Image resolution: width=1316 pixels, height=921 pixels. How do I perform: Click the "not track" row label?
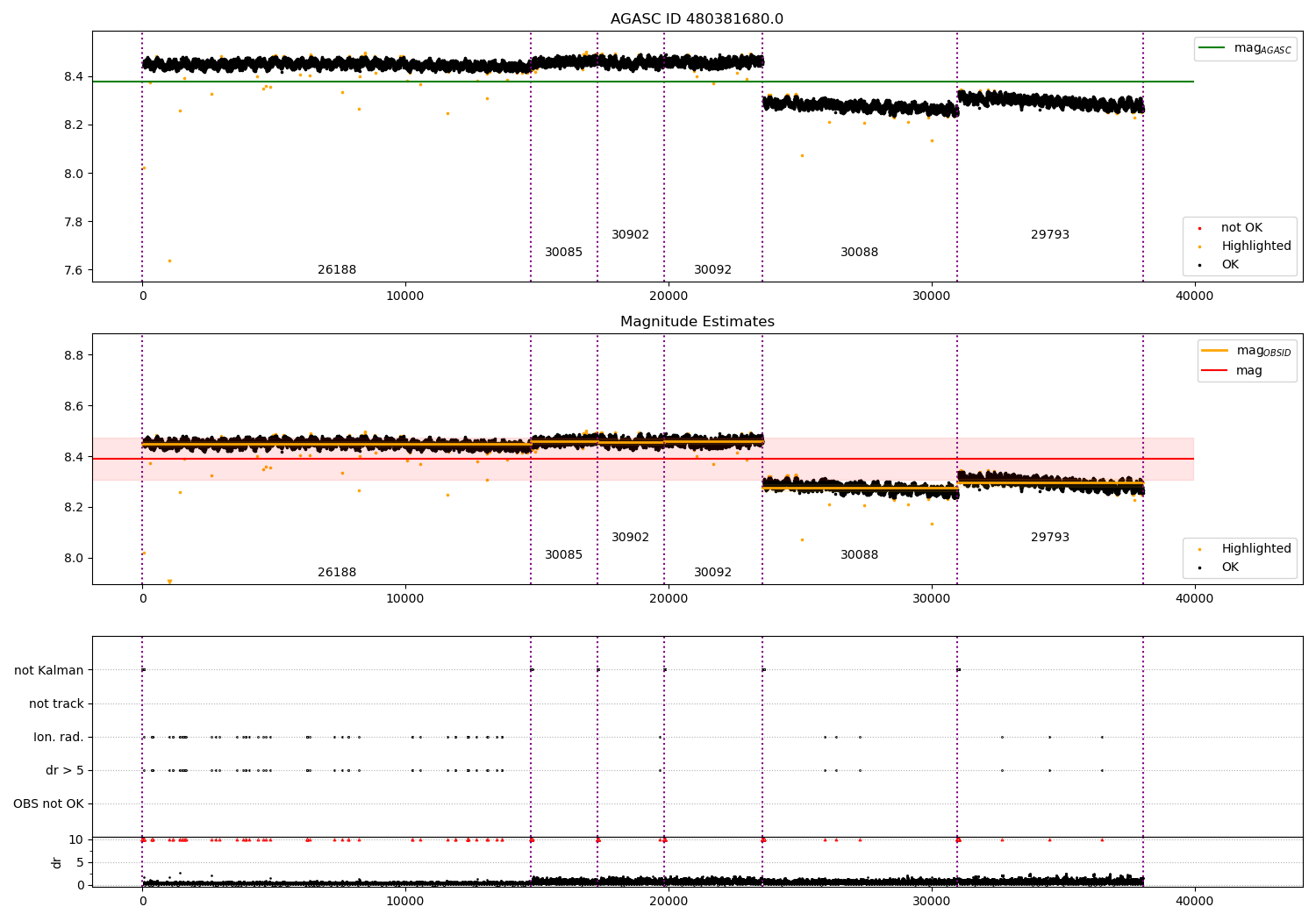(x=56, y=704)
